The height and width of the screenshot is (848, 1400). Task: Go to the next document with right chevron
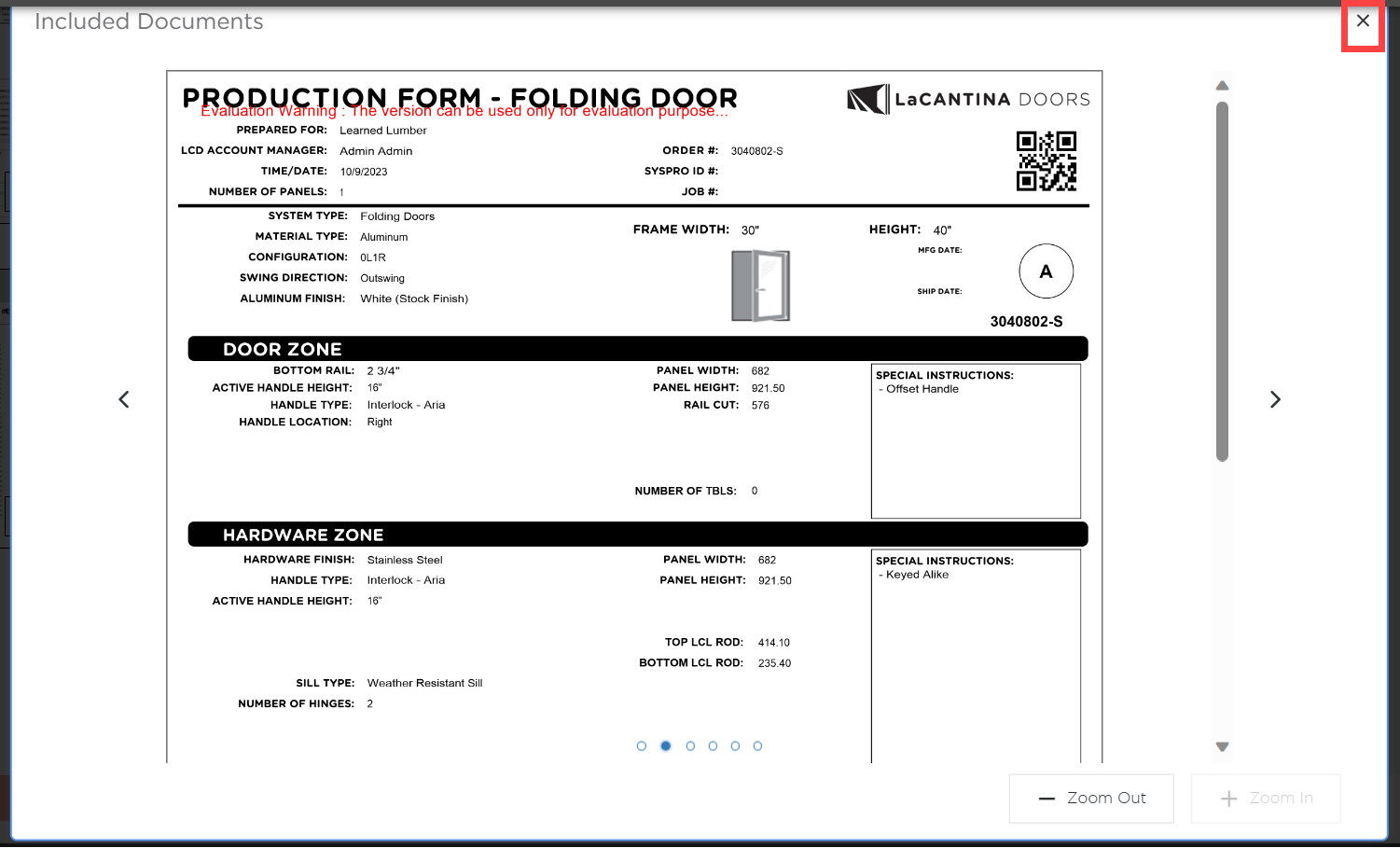pos(1275,399)
